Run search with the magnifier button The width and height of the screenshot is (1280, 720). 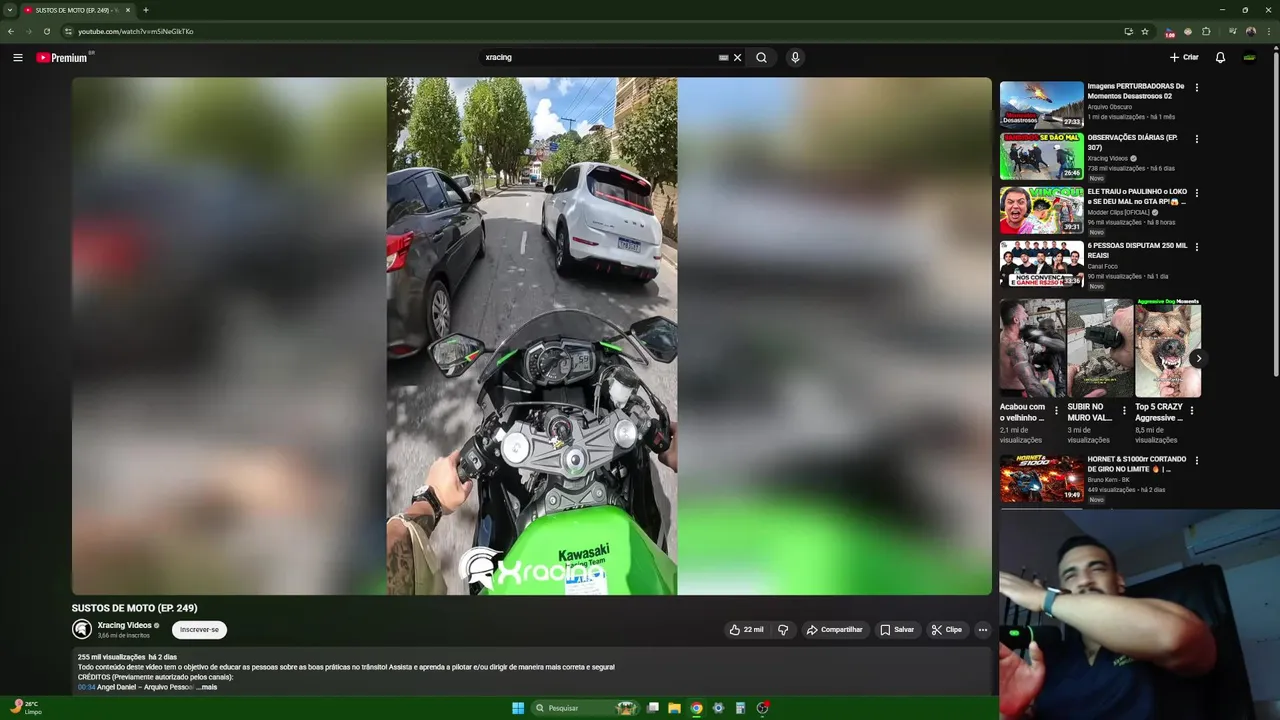point(762,57)
